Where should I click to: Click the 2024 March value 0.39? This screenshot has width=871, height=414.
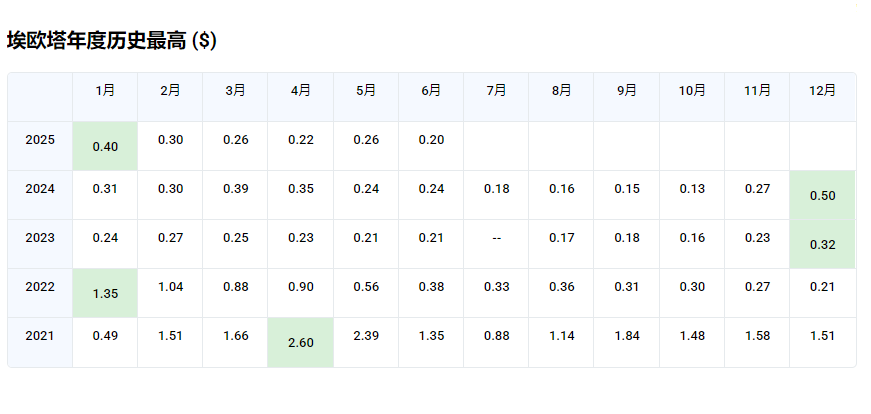236,189
